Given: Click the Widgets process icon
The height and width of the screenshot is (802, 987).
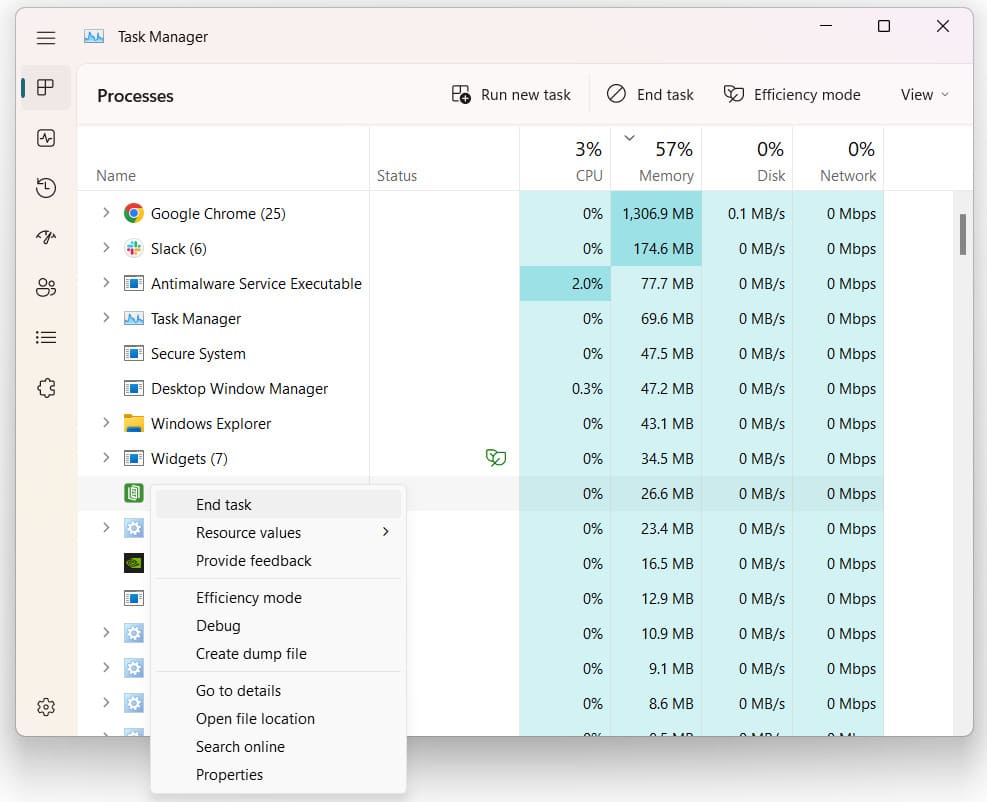Looking at the screenshot, I should click(133, 458).
